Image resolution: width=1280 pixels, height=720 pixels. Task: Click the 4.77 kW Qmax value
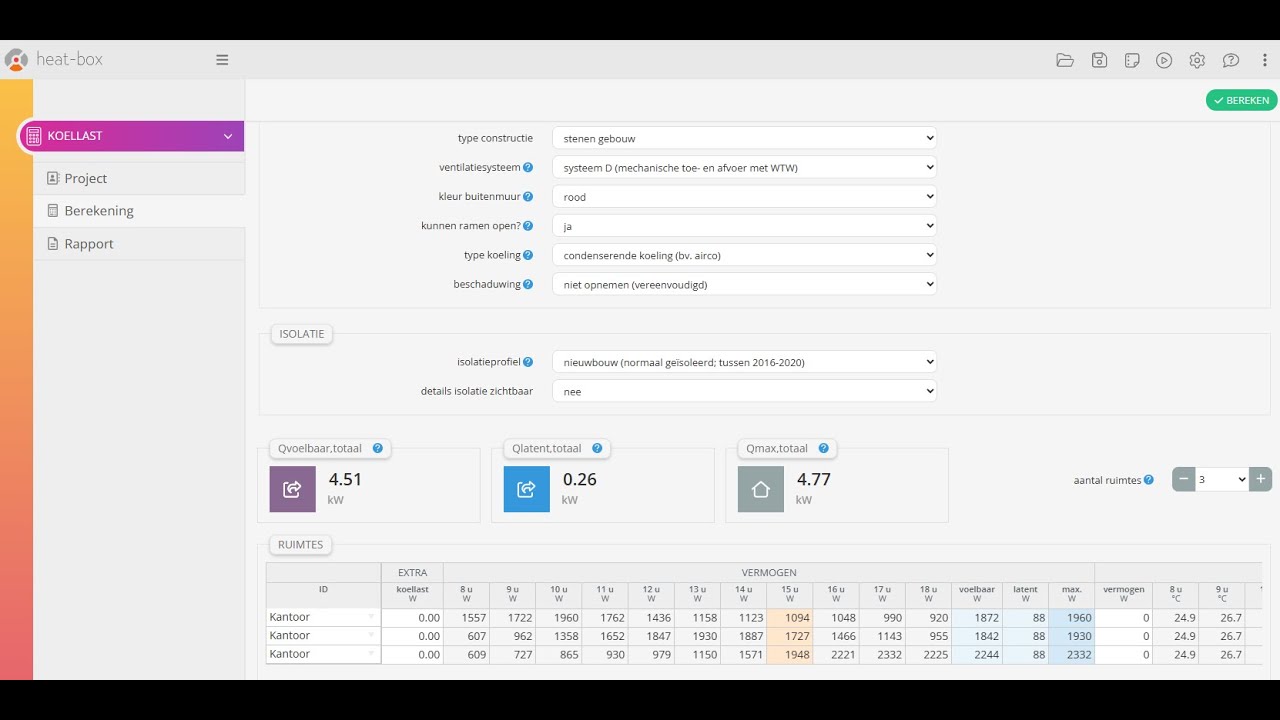[814, 479]
